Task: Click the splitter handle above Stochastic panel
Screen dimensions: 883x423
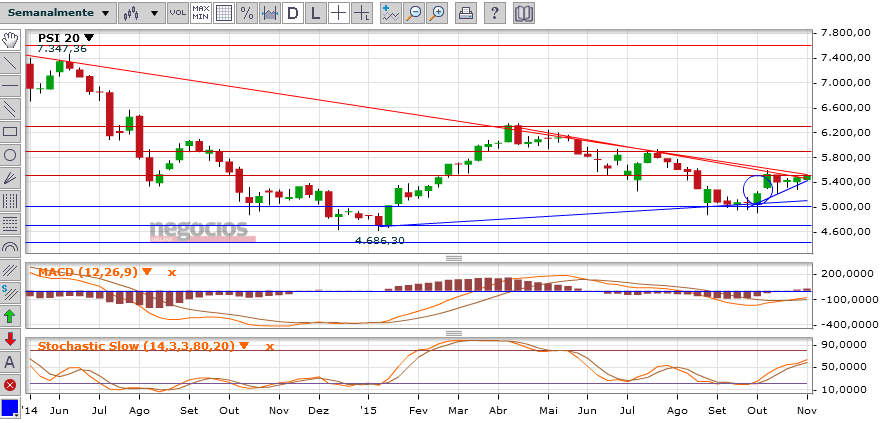Action: pos(454,333)
